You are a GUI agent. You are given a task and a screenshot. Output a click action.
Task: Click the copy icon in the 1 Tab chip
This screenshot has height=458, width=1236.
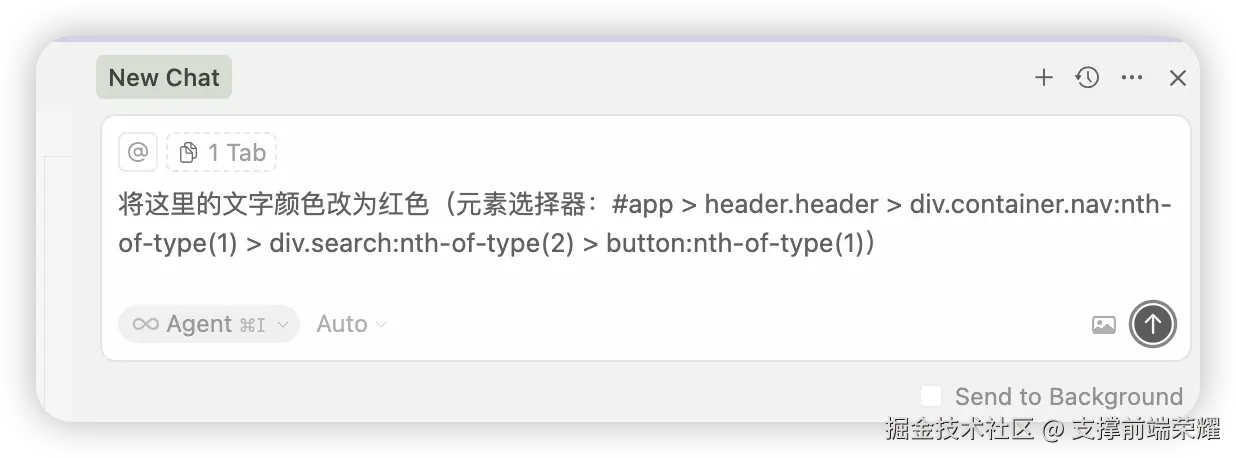click(188, 153)
